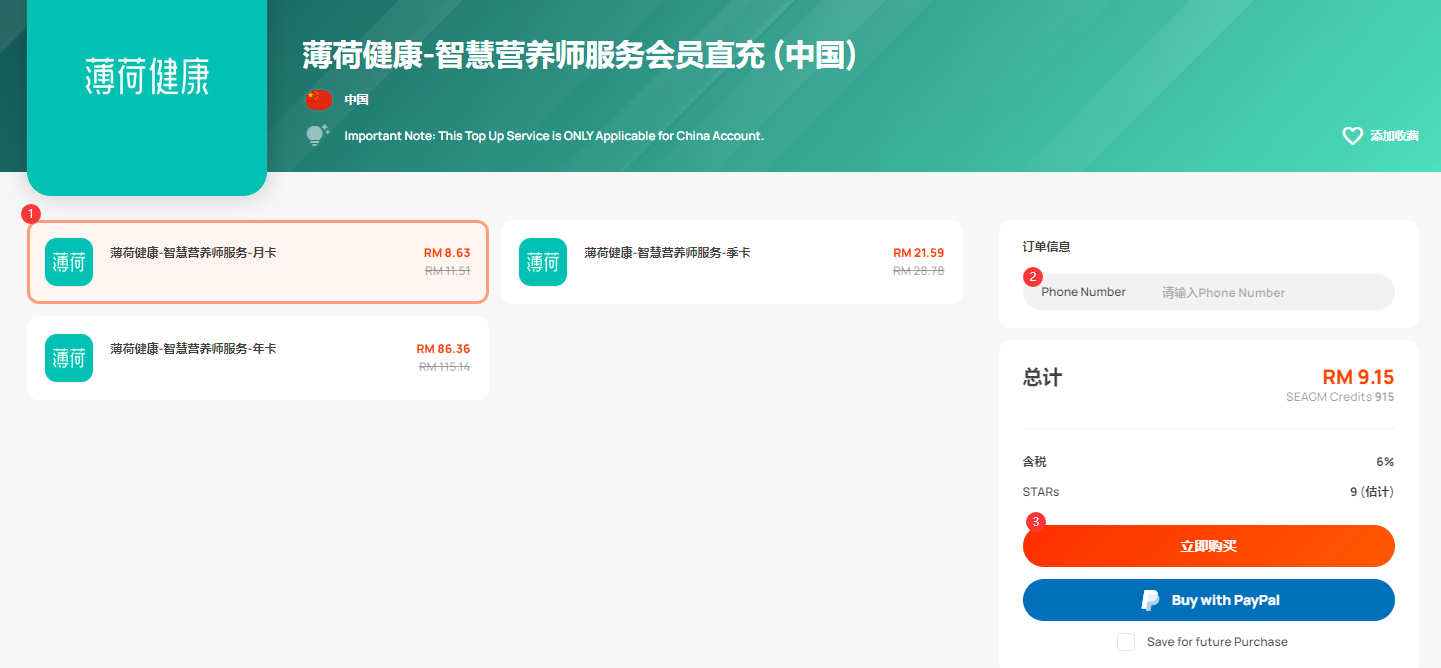
Task: Add product to favorites via 添加收藏
Action: 1394,136
